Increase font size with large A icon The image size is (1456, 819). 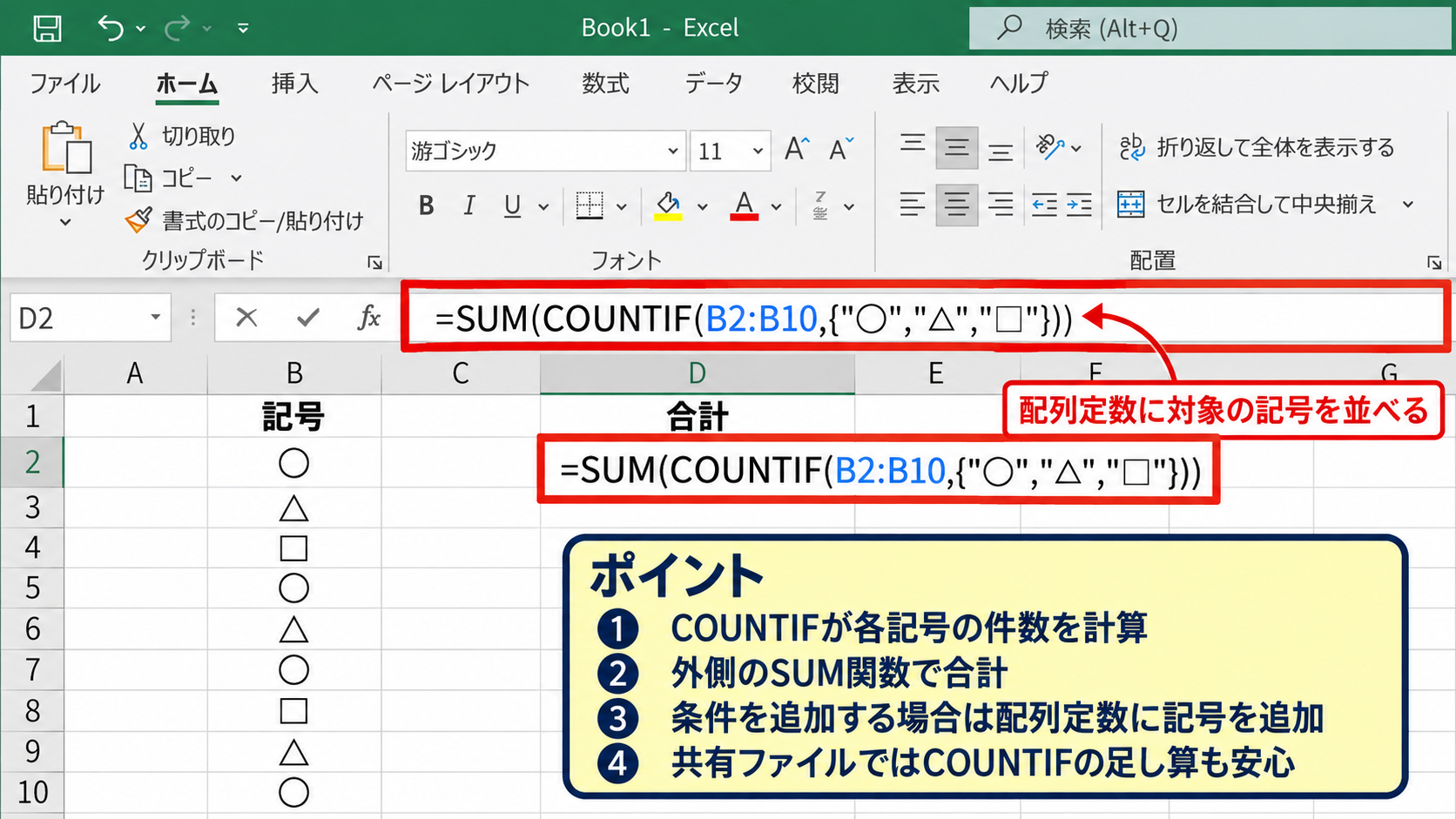[x=797, y=150]
